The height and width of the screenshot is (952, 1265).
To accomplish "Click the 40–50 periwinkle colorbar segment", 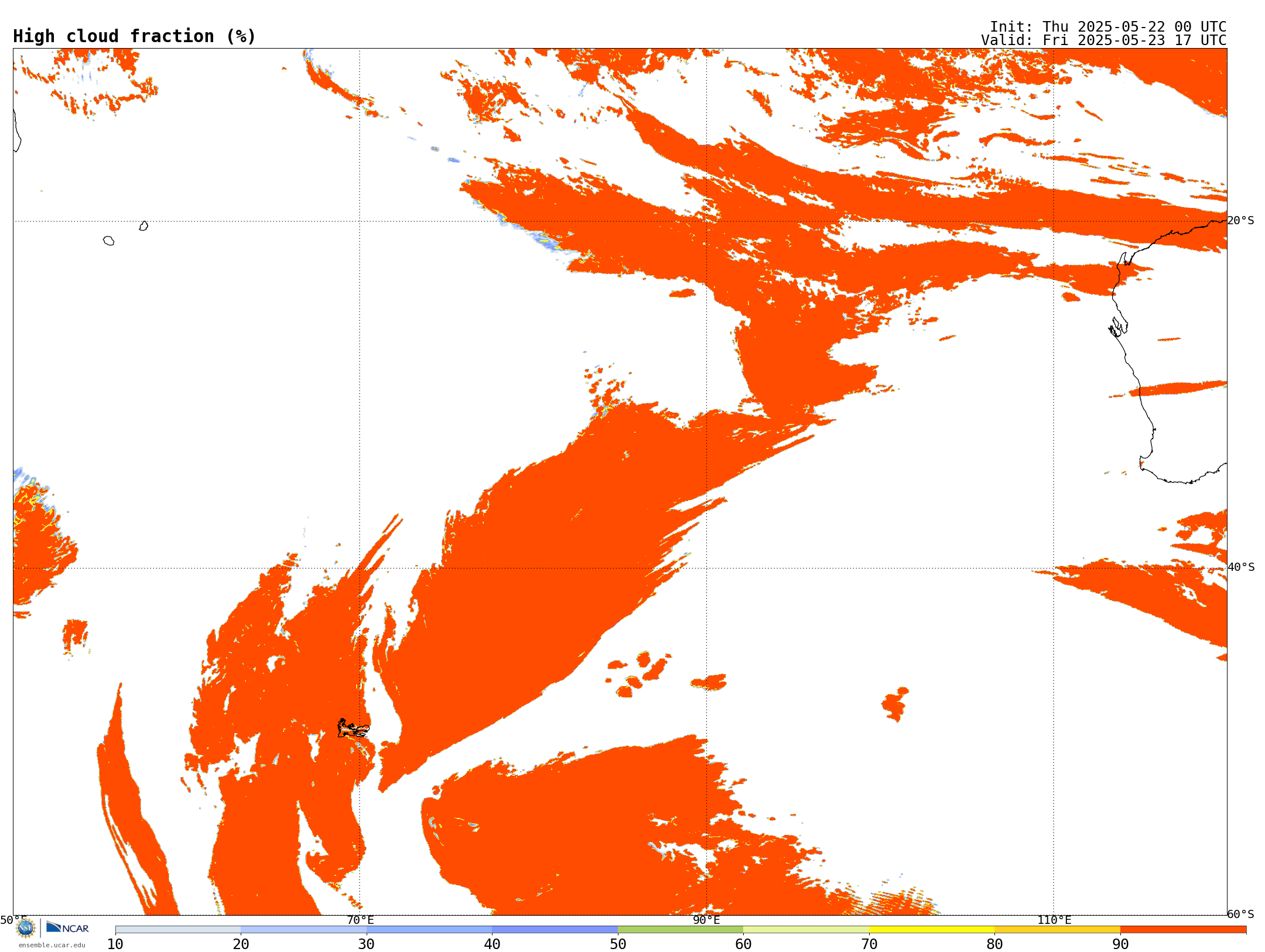I will point(555,930).
